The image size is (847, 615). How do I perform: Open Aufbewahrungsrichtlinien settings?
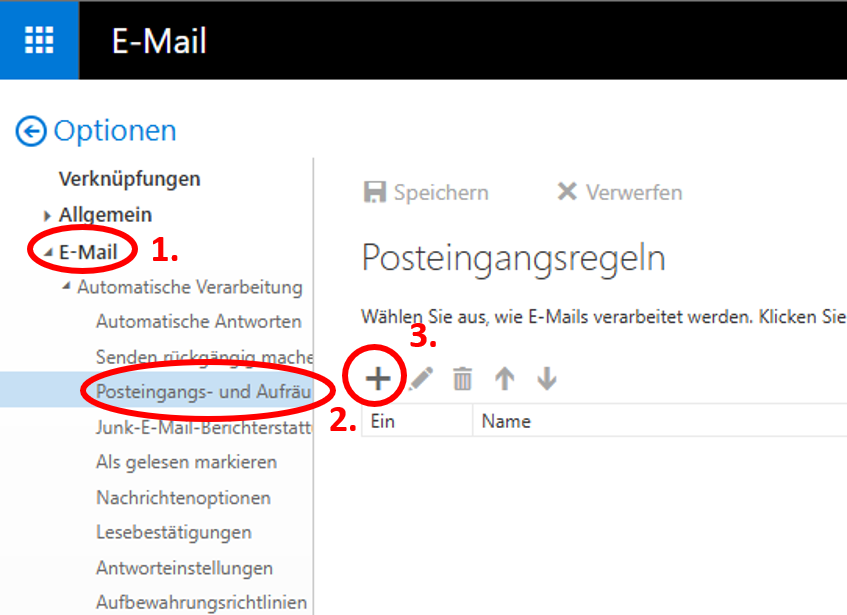[x=201, y=602]
